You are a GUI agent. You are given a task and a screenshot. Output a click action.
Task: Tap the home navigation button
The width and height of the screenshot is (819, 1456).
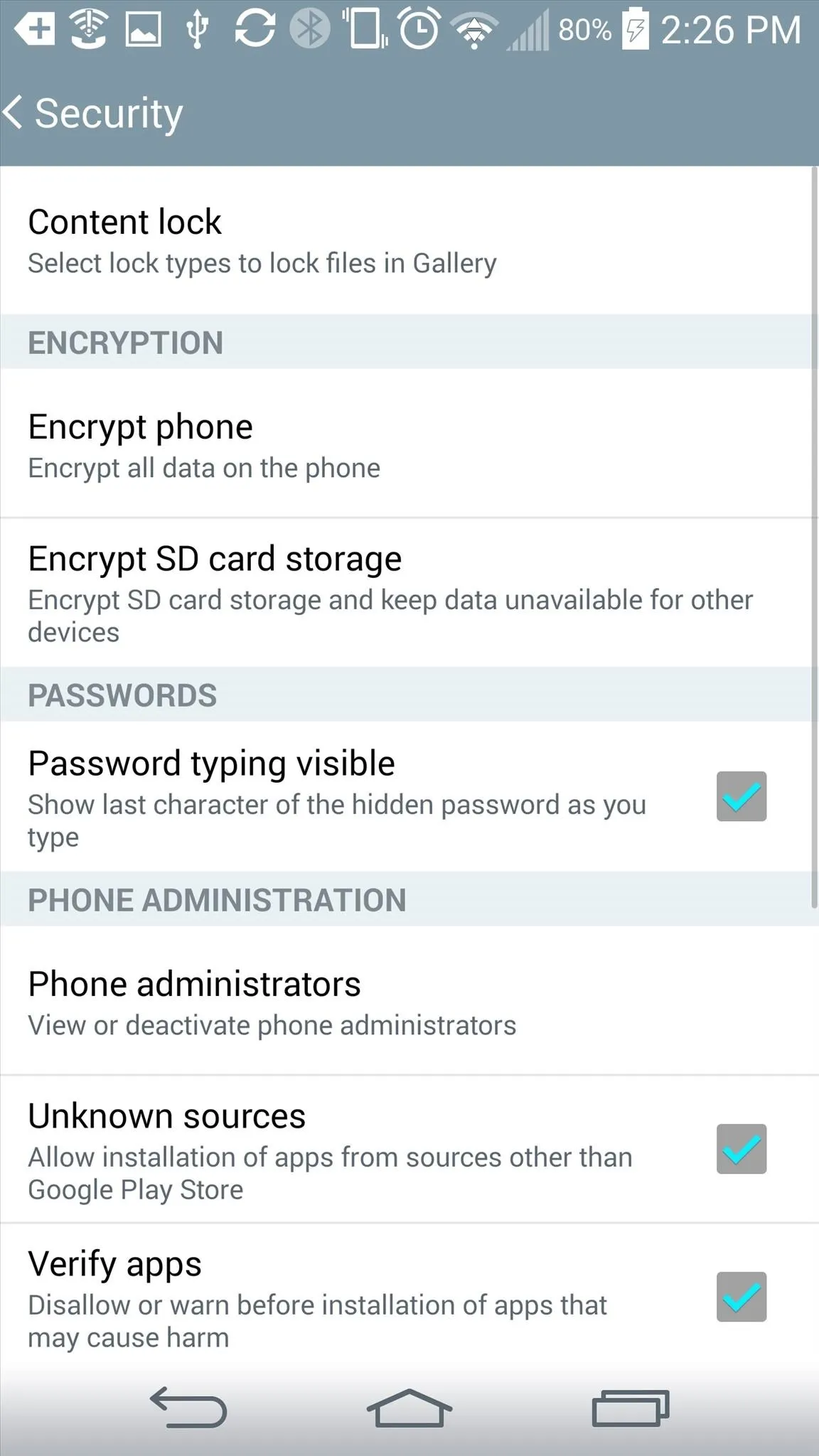coord(409,1406)
